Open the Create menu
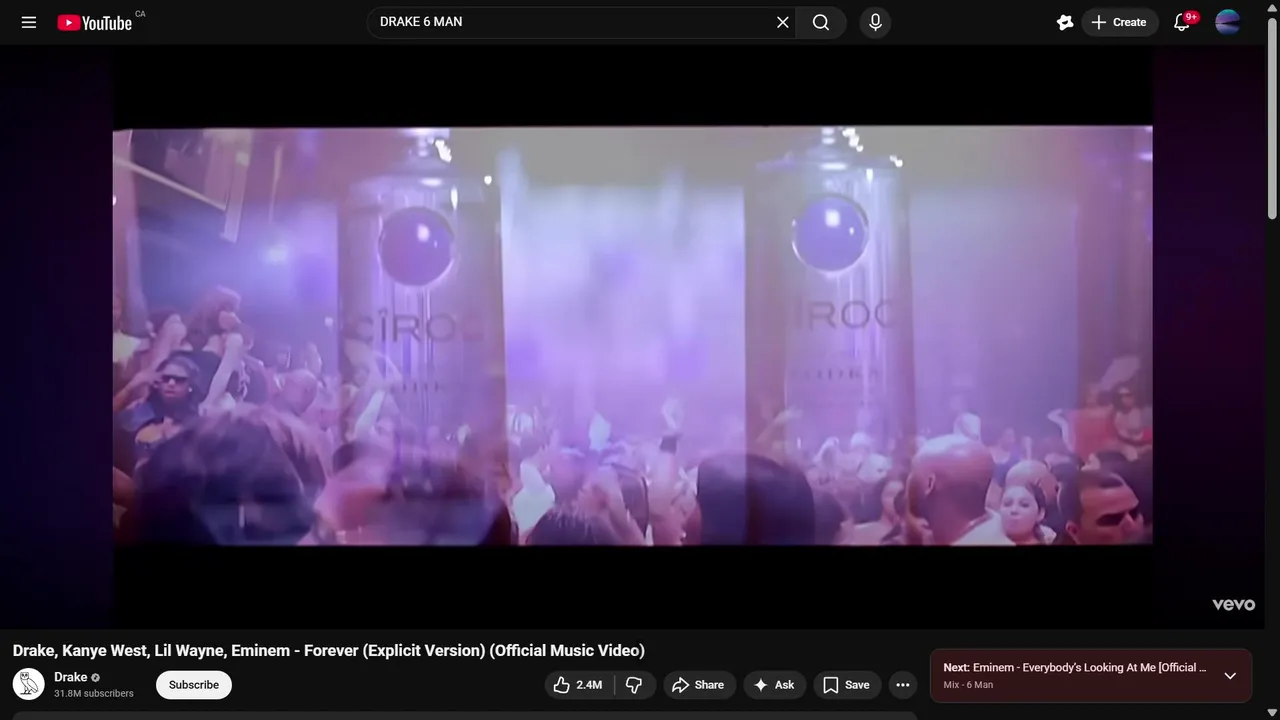1280x720 pixels. coord(1120,22)
